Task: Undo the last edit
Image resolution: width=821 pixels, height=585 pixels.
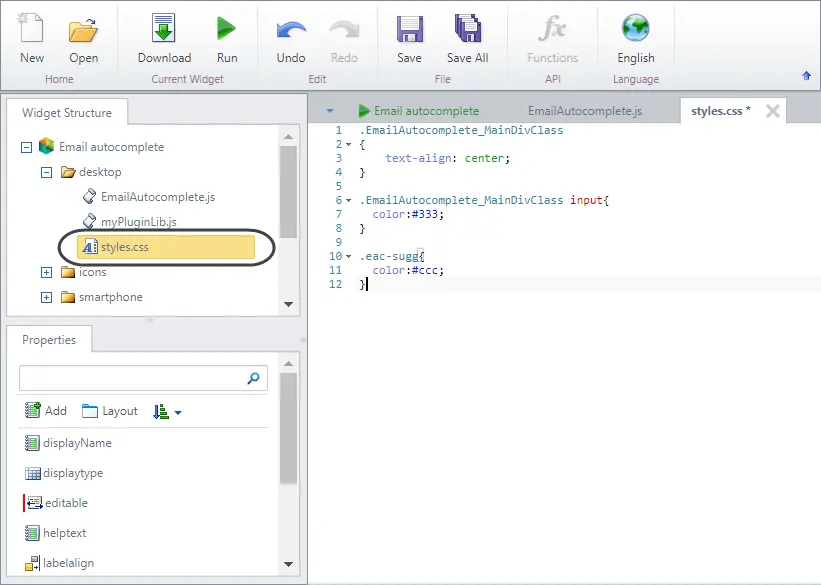Action: click(x=291, y=30)
